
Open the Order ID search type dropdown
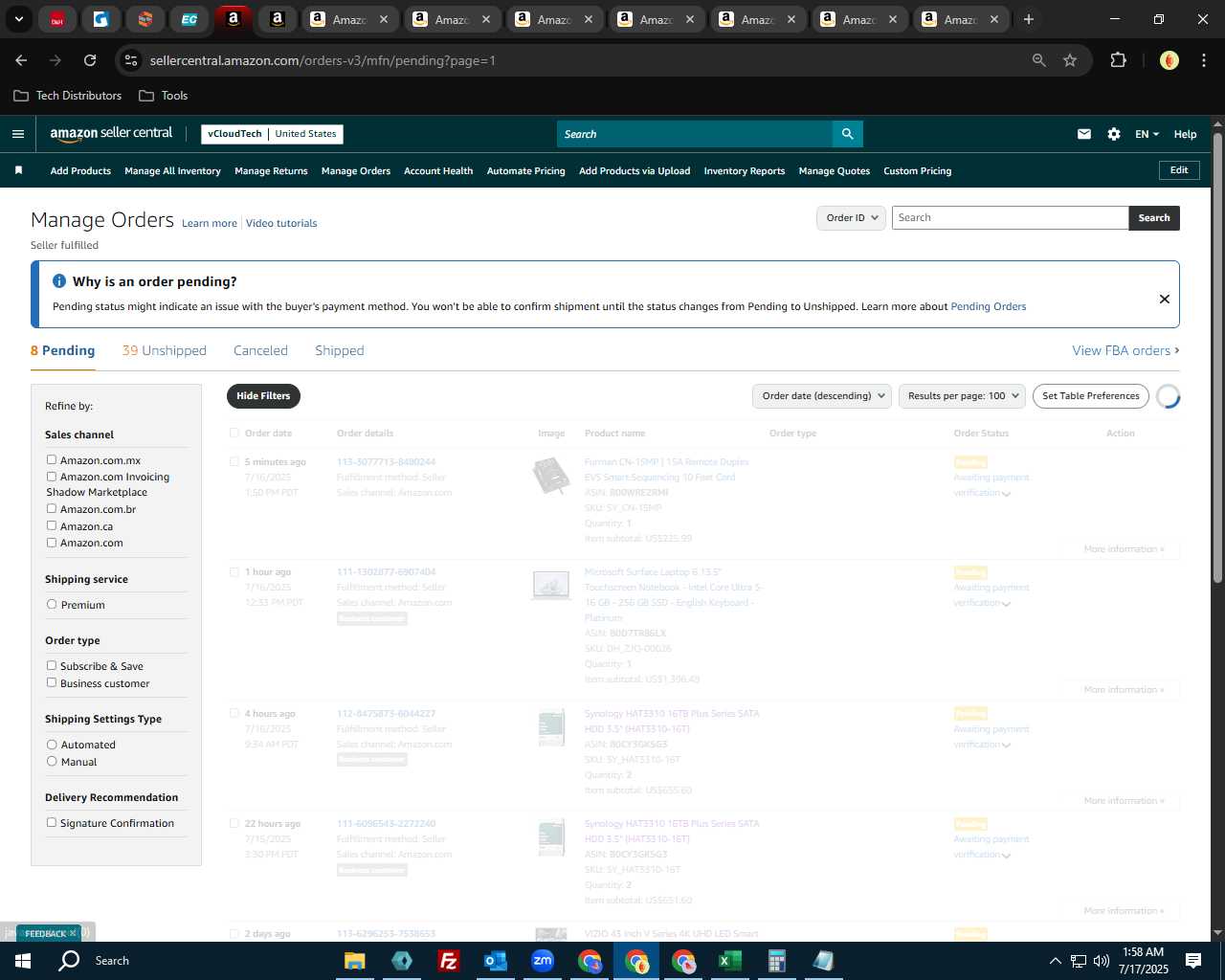(x=852, y=218)
